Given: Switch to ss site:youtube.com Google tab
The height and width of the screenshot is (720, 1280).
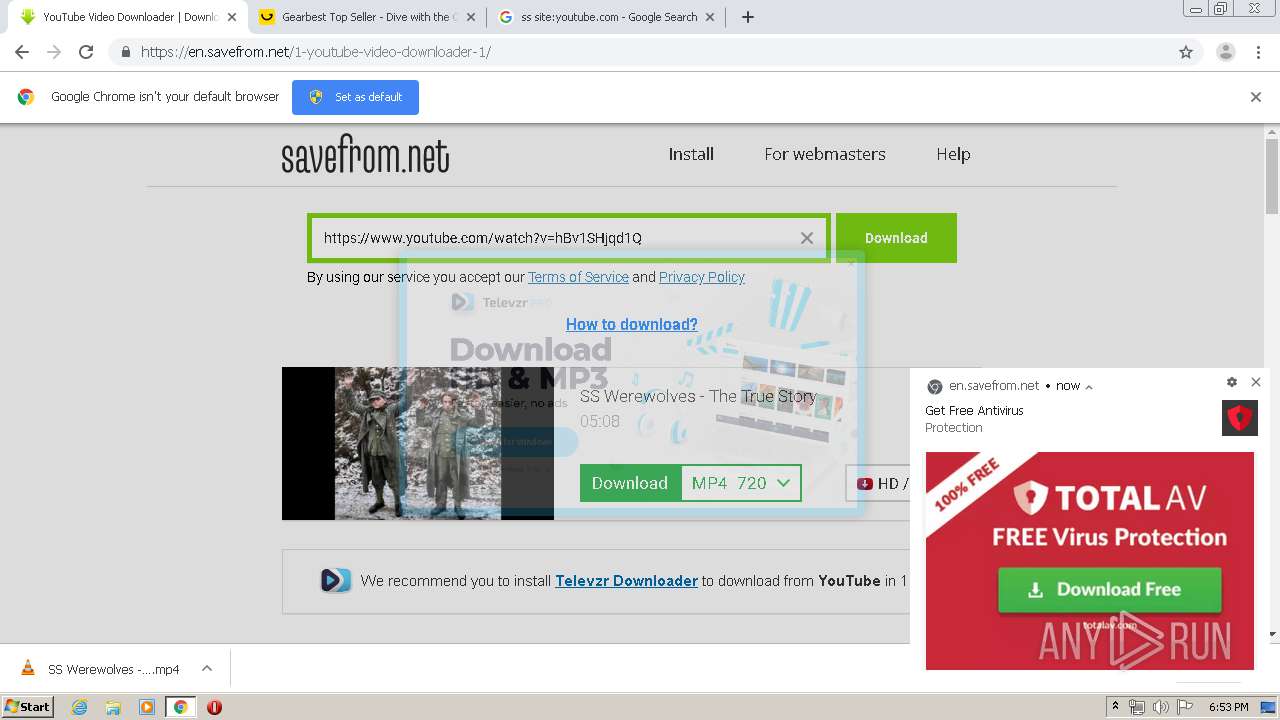Looking at the screenshot, I should click(605, 17).
